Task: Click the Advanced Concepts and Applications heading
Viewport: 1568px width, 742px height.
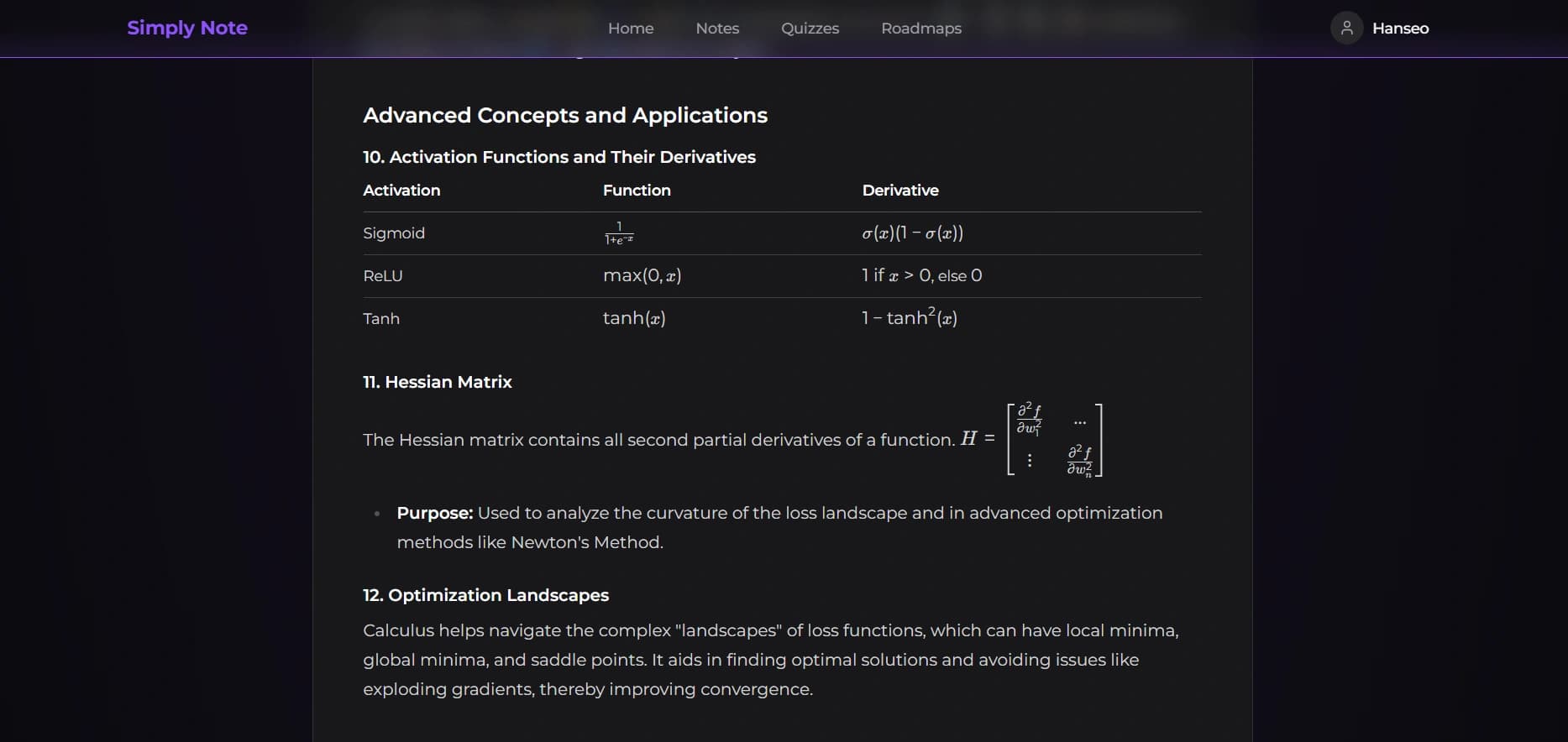Action: pos(564,115)
